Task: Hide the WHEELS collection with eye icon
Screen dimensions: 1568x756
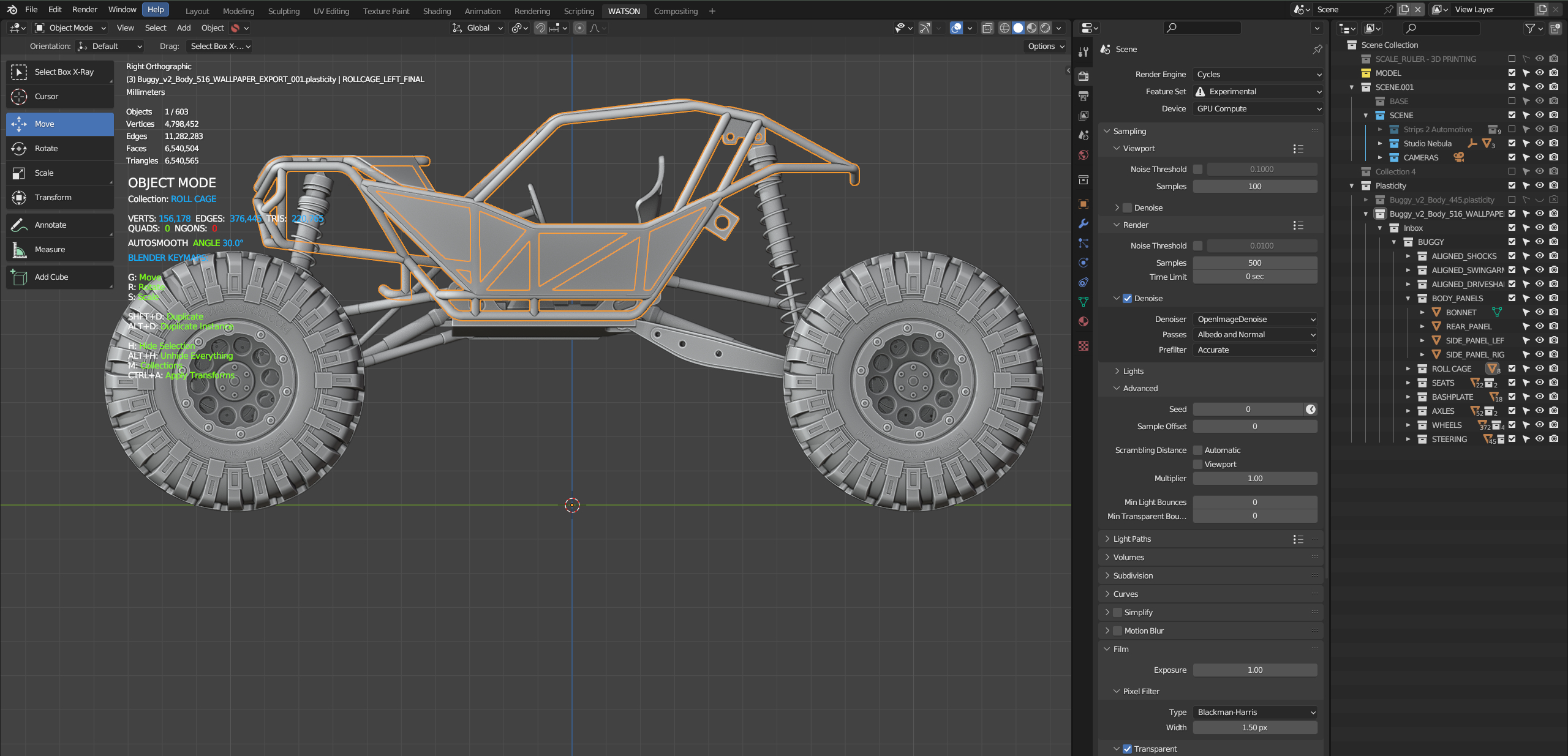Action: 1539,425
